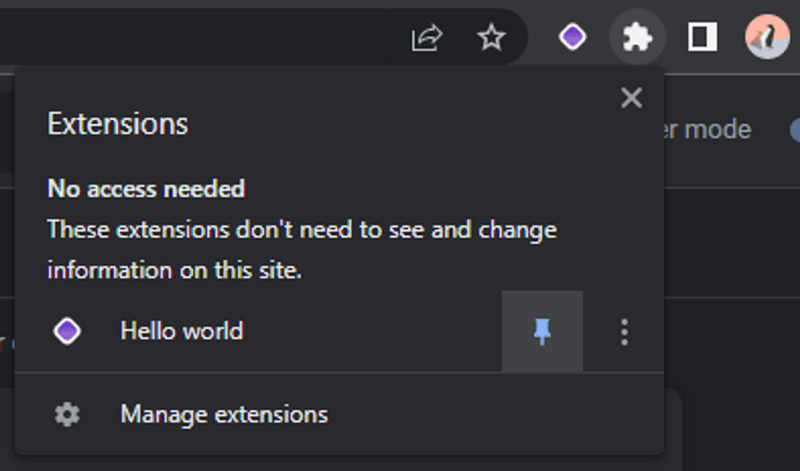Viewport: 800px width, 471px height.
Task: Close the Extensions popup with the X
Action: coord(632,97)
